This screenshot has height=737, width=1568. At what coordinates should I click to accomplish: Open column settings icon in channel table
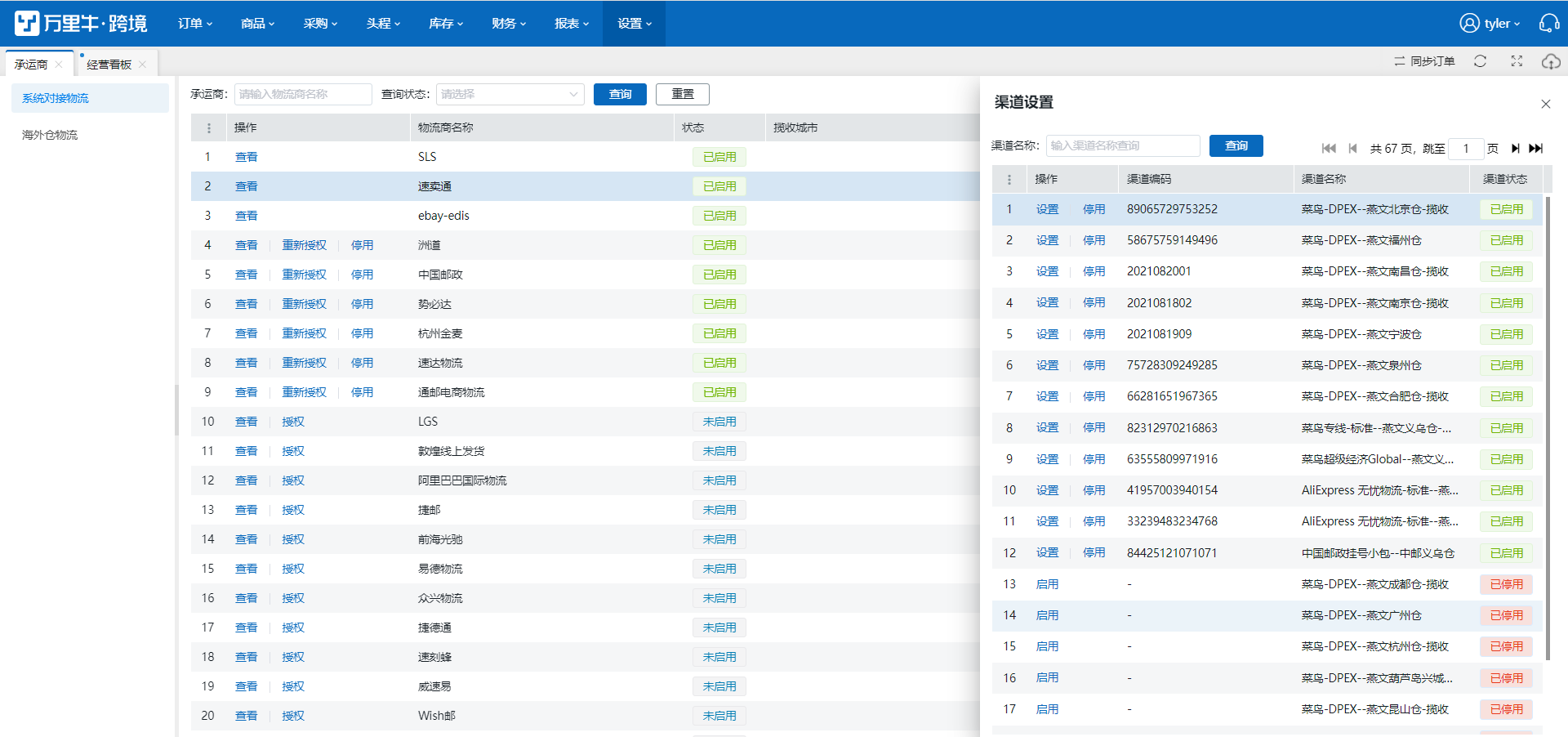[x=1009, y=180]
